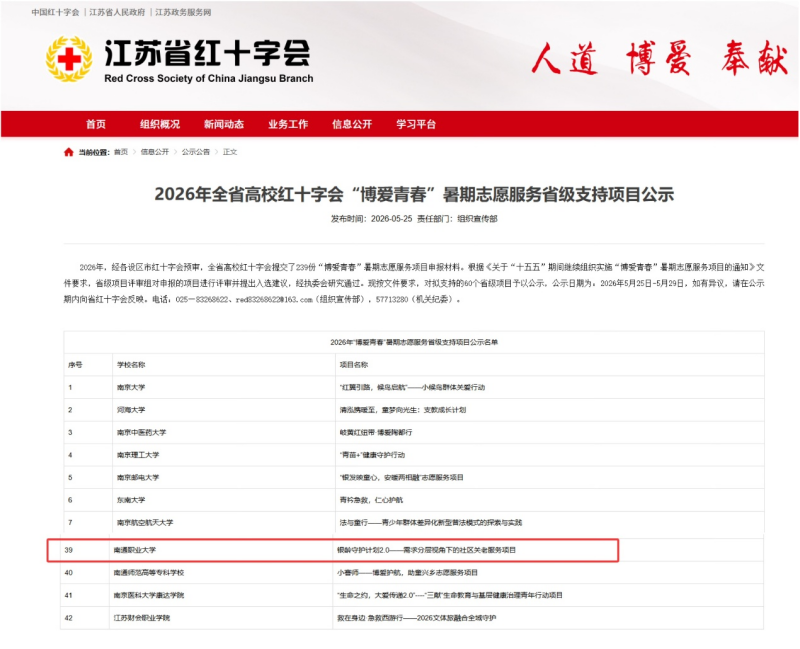Click the 责任部门 组织宣传部 text
This screenshot has width=800, height=649.
click(457, 219)
